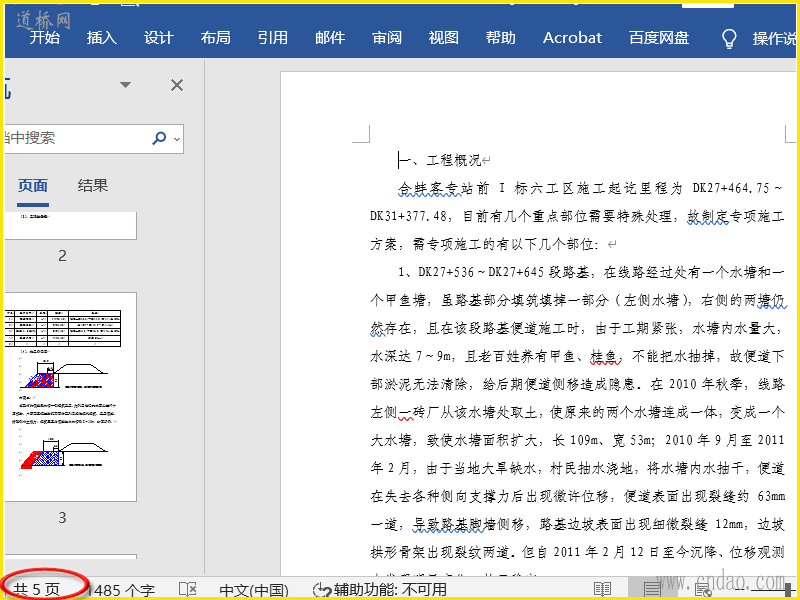Open the 引用 ribbon tab
The height and width of the screenshot is (600, 800).
[x=273, y=38]
